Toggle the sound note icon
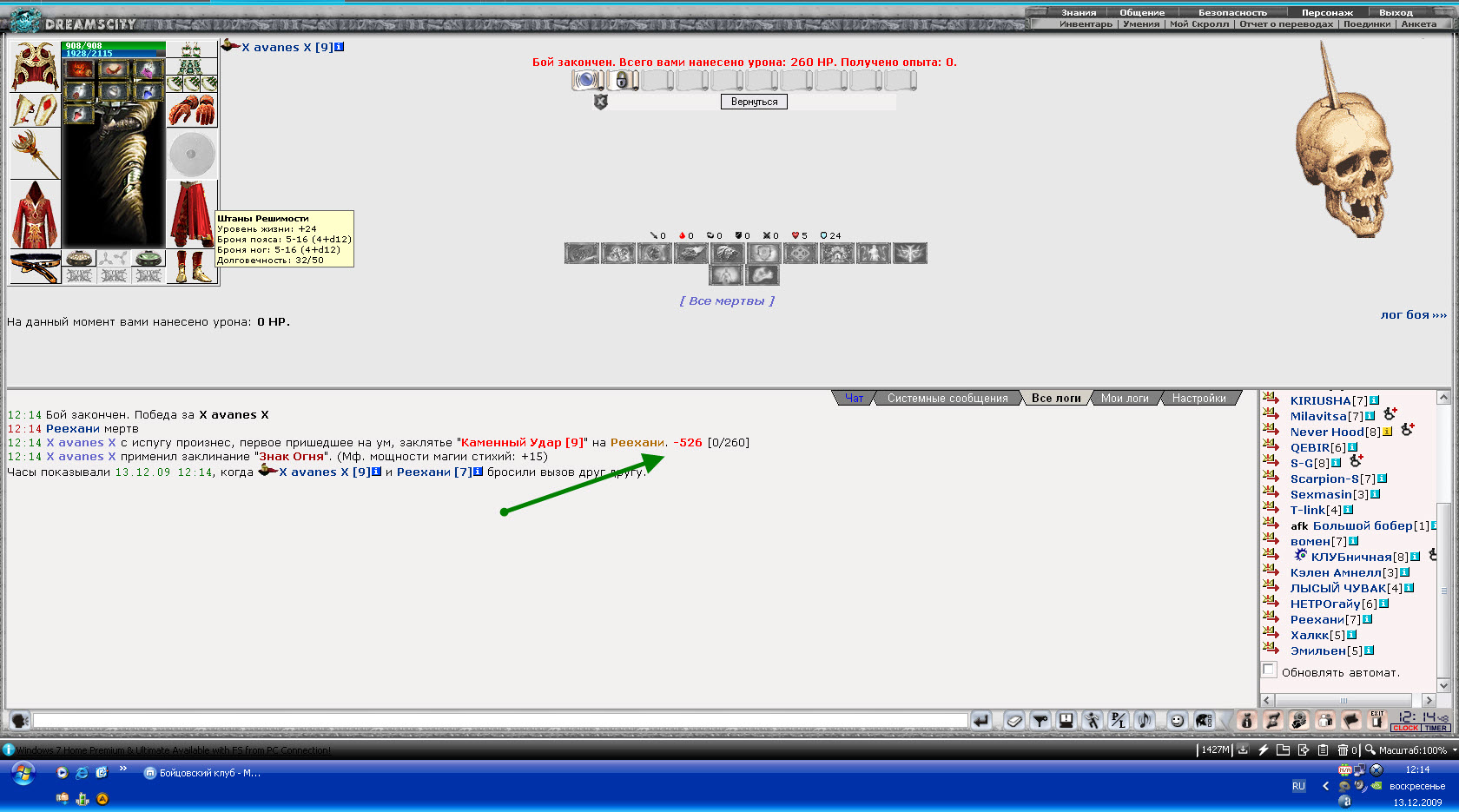1459x812 pixels. click(x=1144, y=720)
